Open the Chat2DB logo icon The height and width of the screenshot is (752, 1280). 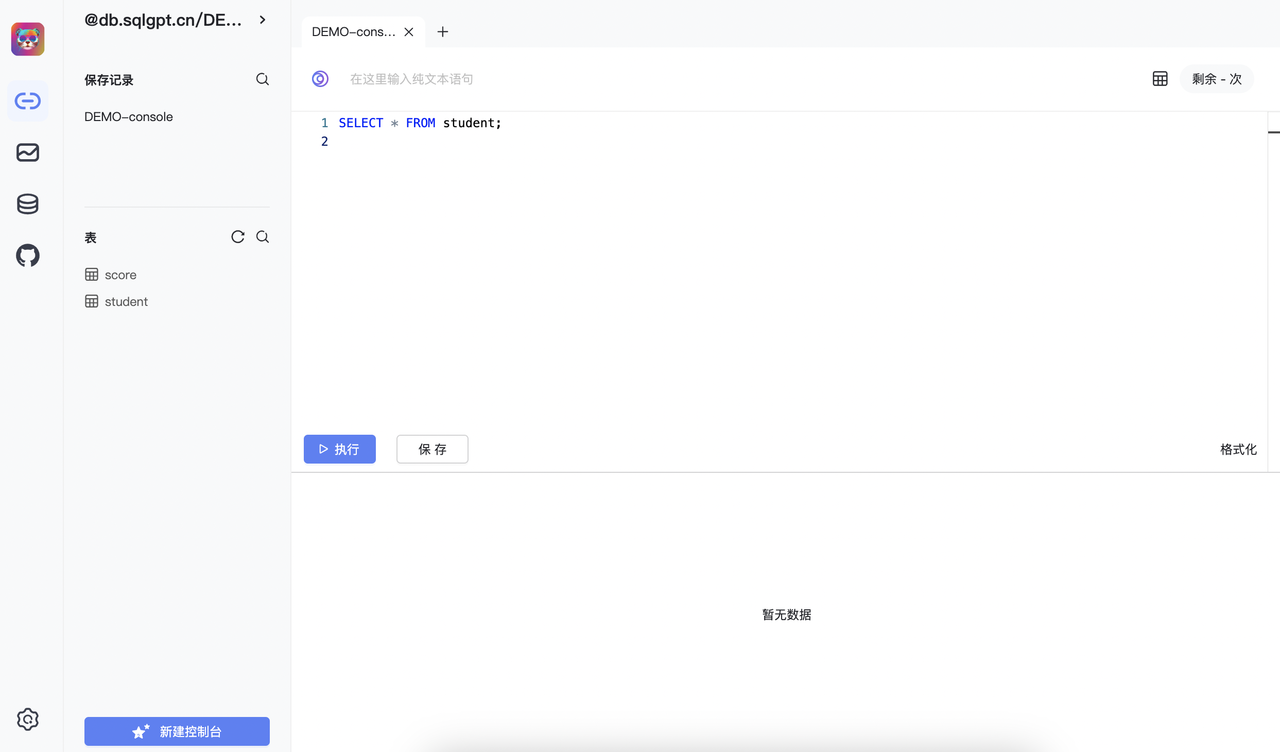28,39
